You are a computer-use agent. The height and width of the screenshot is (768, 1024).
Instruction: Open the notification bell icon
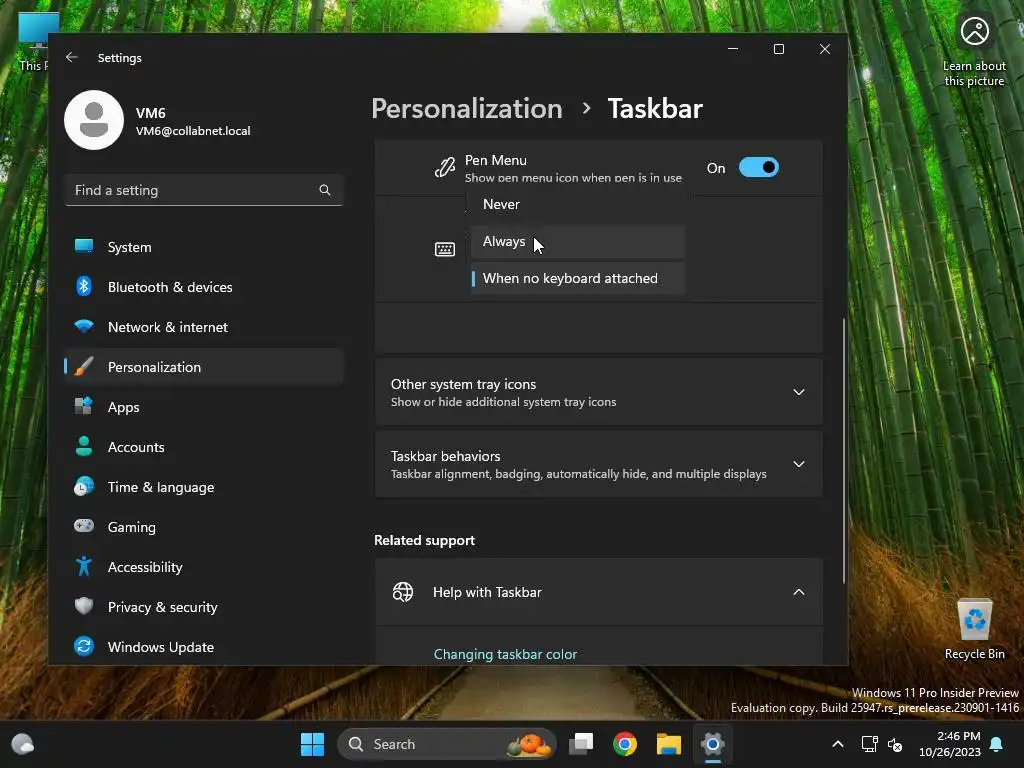(x=997, y=744)
